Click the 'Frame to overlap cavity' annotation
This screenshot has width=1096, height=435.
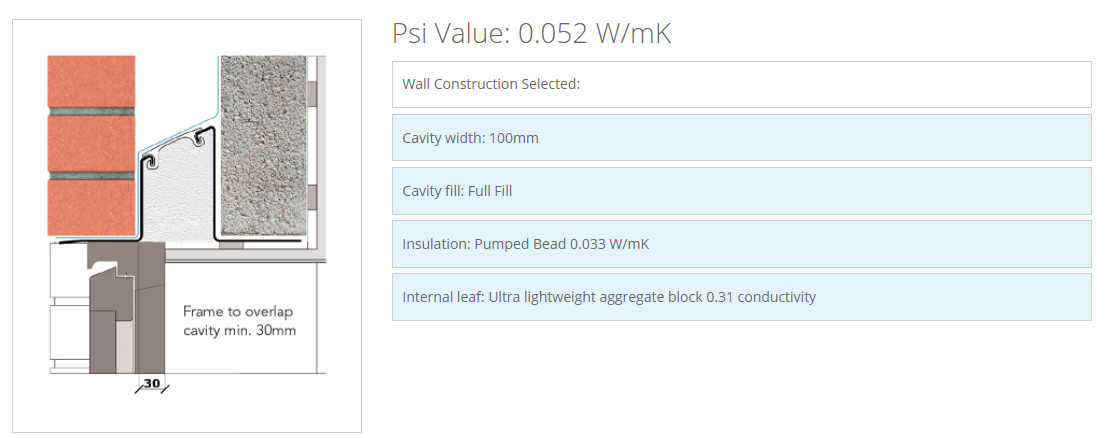(239, 321)
